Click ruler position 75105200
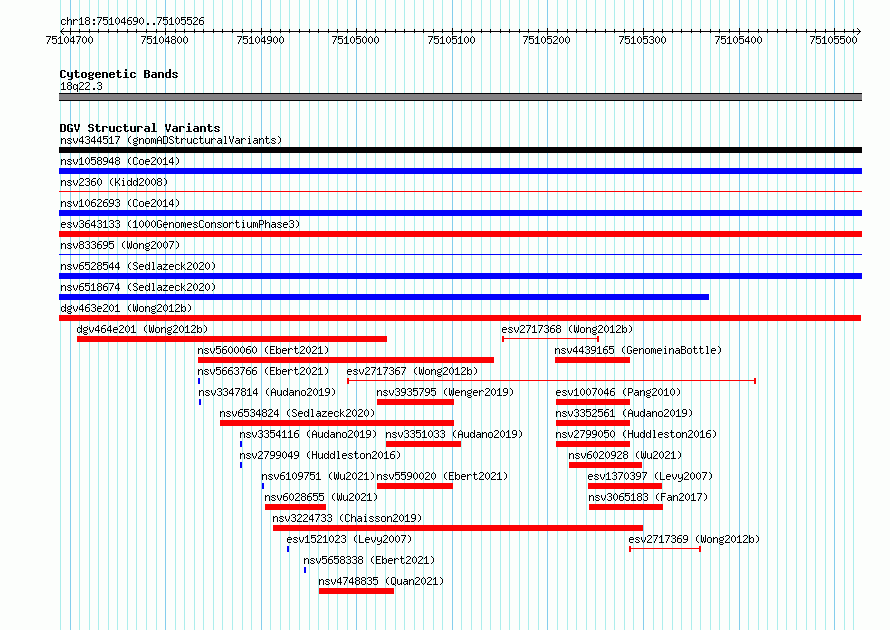 (x=546, y=40)
